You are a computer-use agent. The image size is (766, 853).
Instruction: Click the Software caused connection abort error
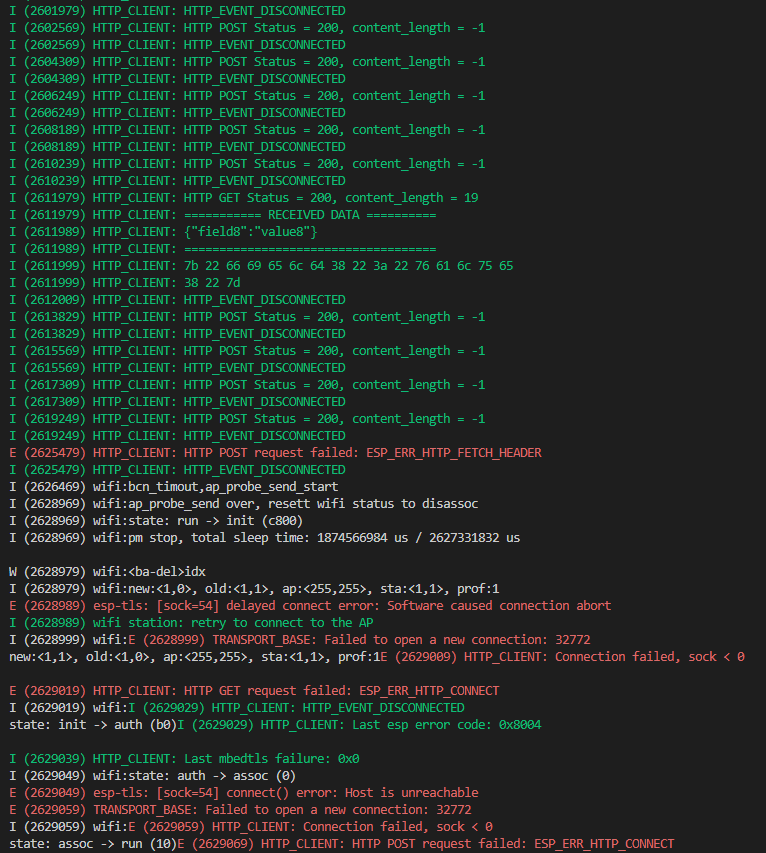pyautogui.click(x=310, y=605)
